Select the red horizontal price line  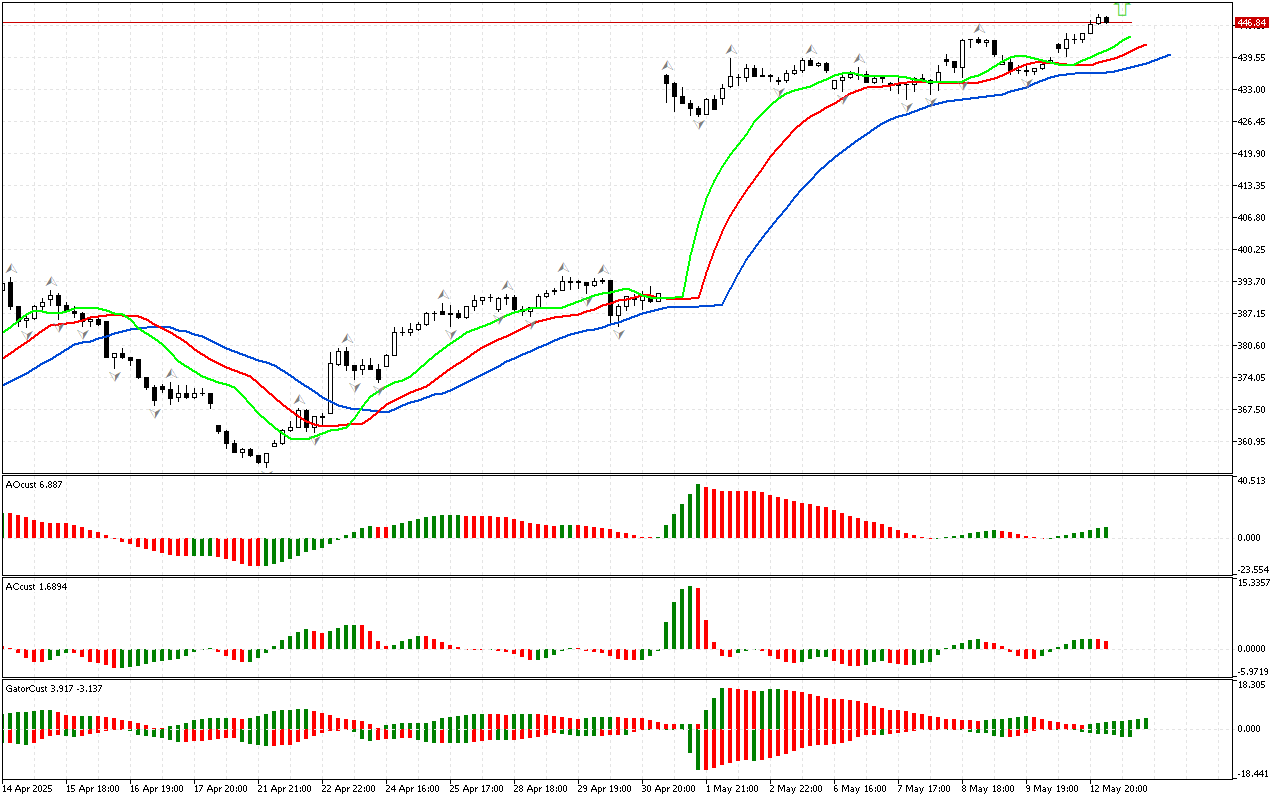point(600,22)
